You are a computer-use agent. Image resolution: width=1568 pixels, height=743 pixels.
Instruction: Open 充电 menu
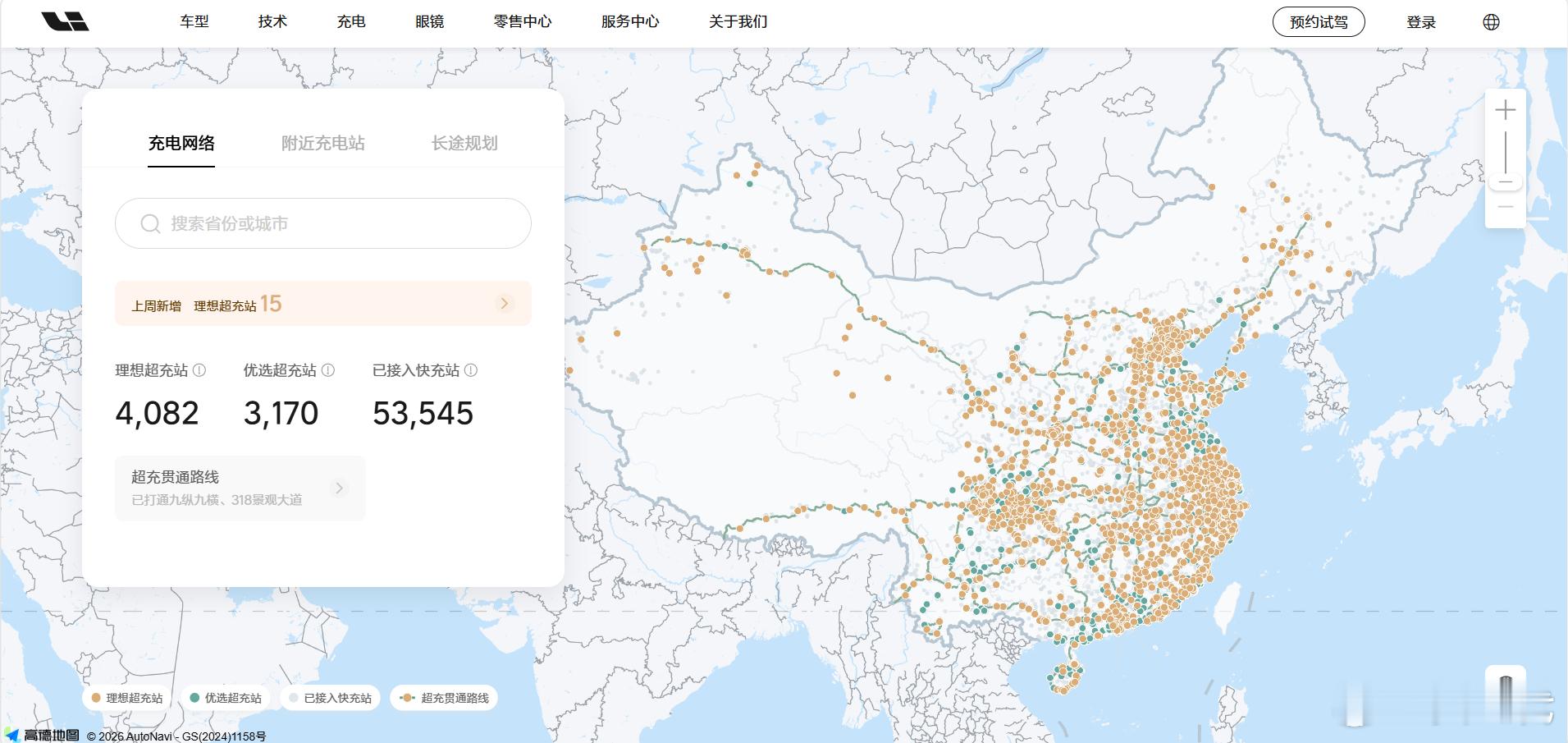coord(351,21)
